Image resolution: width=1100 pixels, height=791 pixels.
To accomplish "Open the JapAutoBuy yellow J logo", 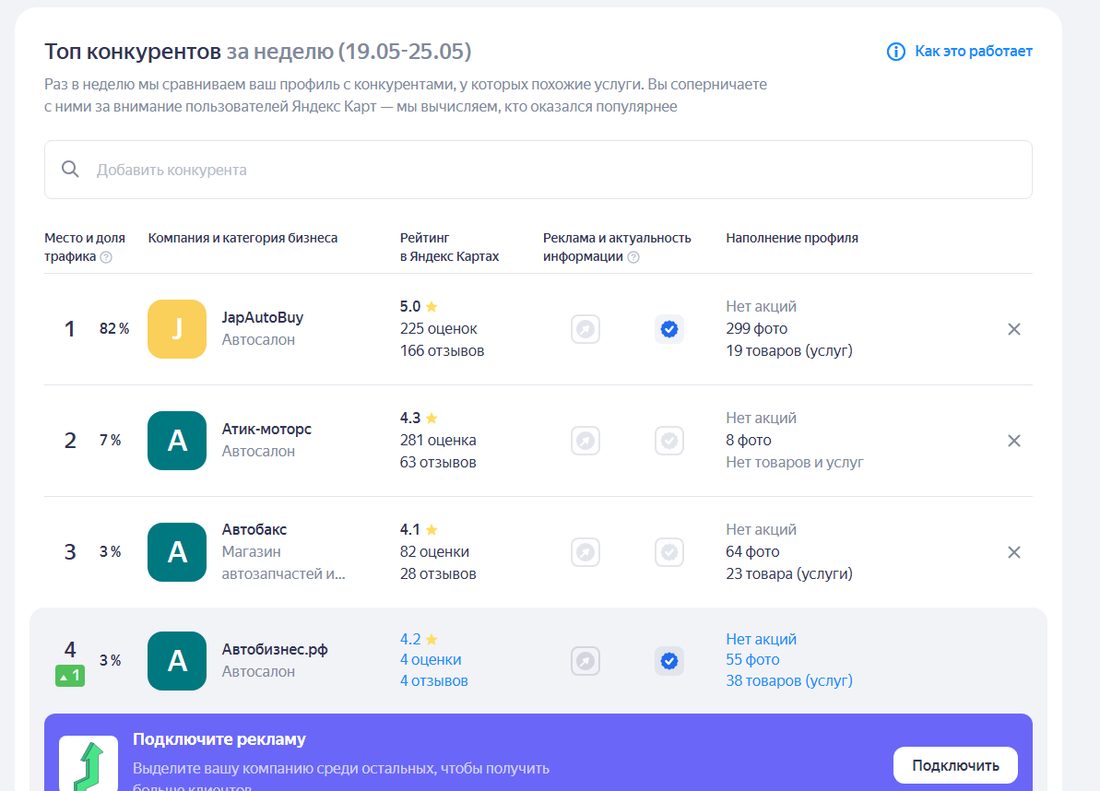I will pyautogui.click(x=177, y=329).
